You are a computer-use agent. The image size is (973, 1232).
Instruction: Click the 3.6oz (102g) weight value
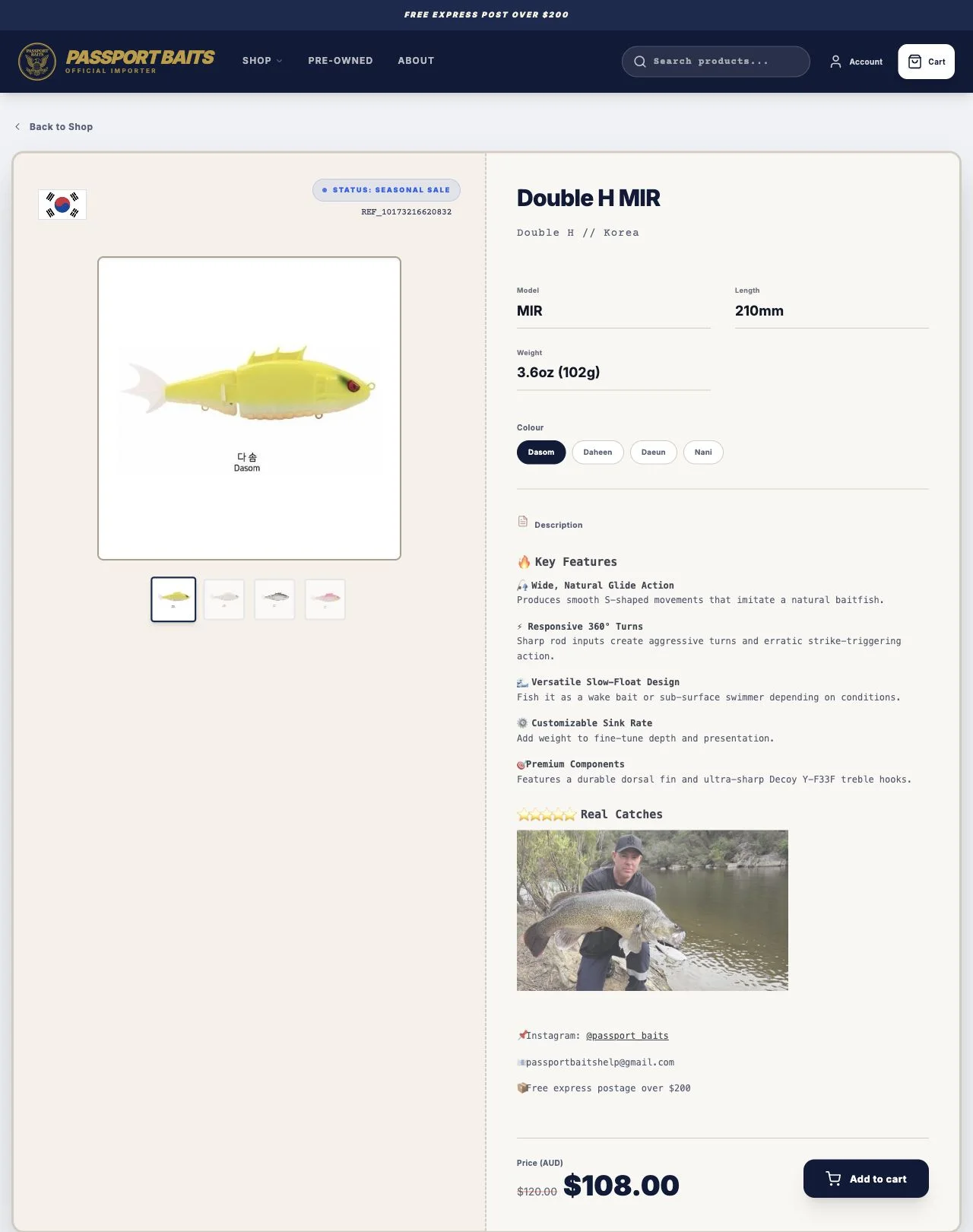(x=559, y=373)
